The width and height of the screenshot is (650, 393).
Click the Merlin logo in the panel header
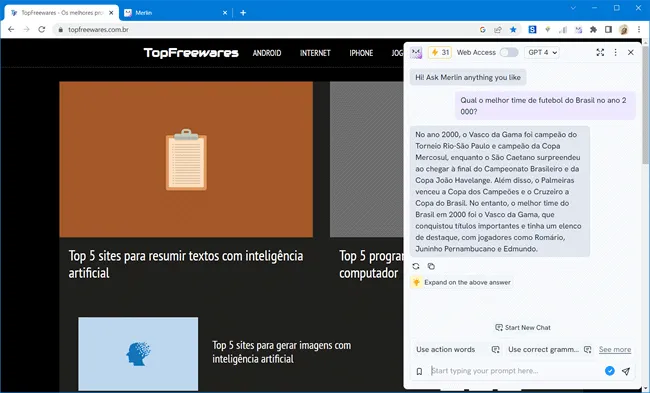(x=416, y=52)
